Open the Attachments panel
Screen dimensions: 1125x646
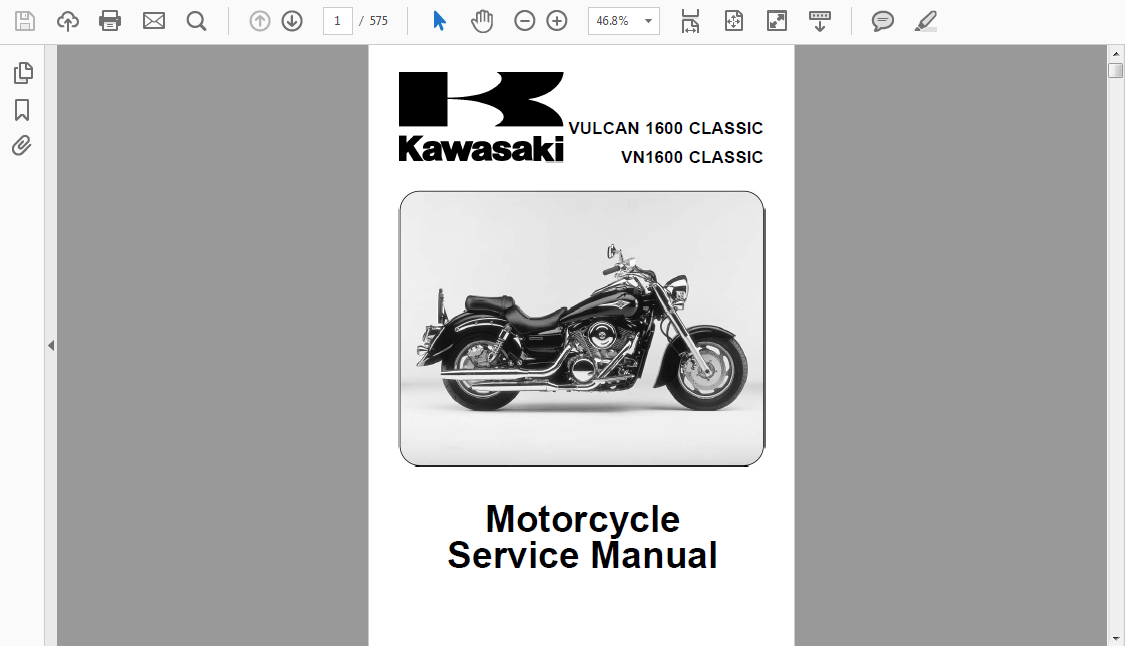(x=22, y=145)
